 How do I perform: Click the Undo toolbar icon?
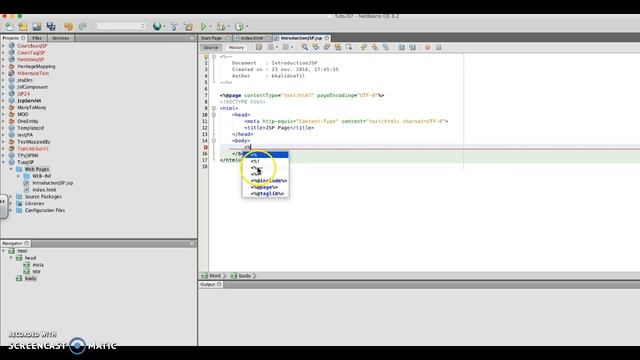[68, 27]
